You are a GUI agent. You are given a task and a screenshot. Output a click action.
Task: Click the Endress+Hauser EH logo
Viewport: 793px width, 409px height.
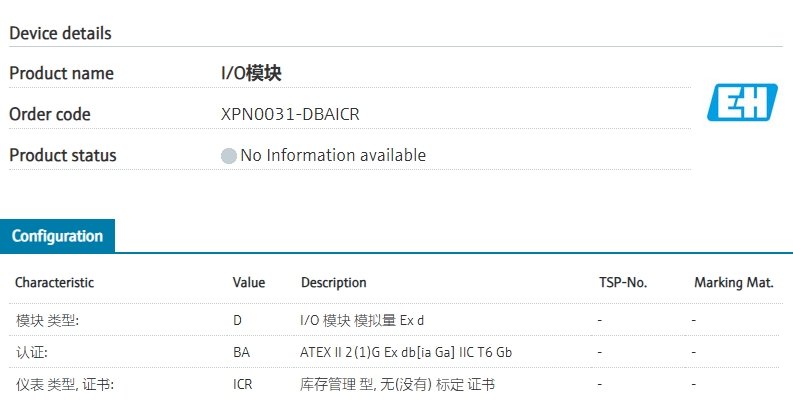click(x=741, y=103)
